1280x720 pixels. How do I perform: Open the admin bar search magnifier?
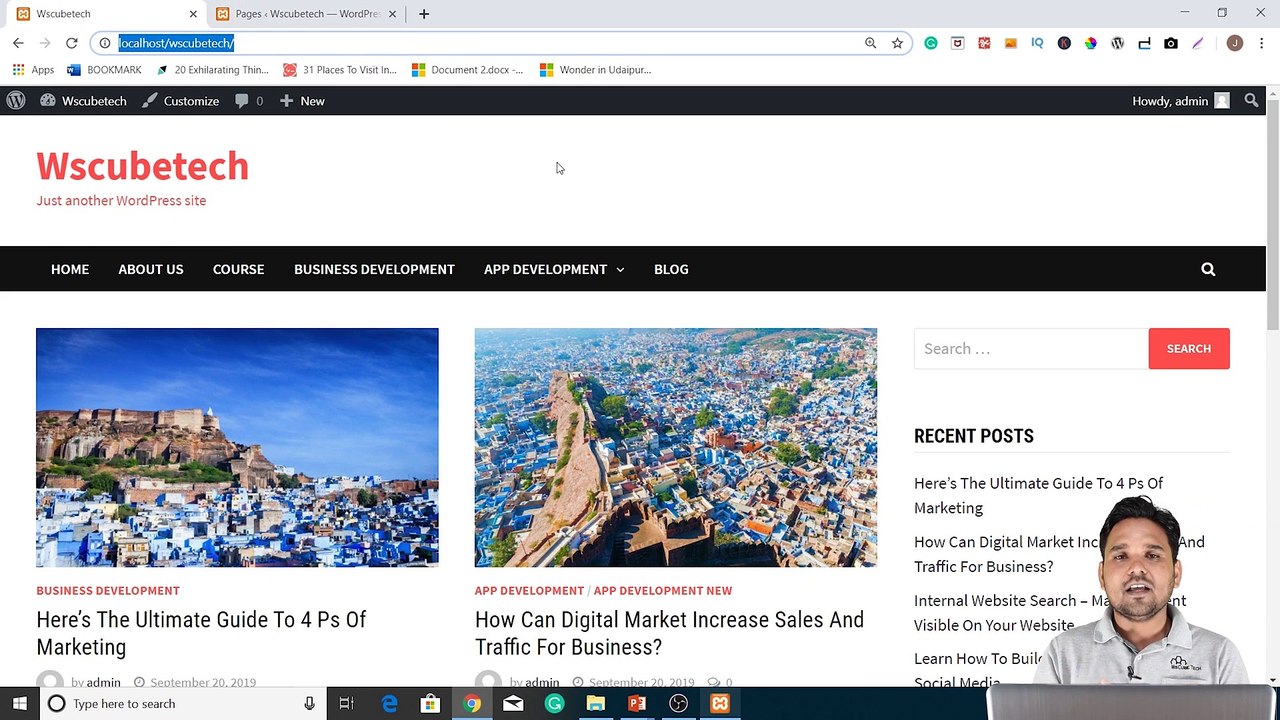(x=1251, y=101)
